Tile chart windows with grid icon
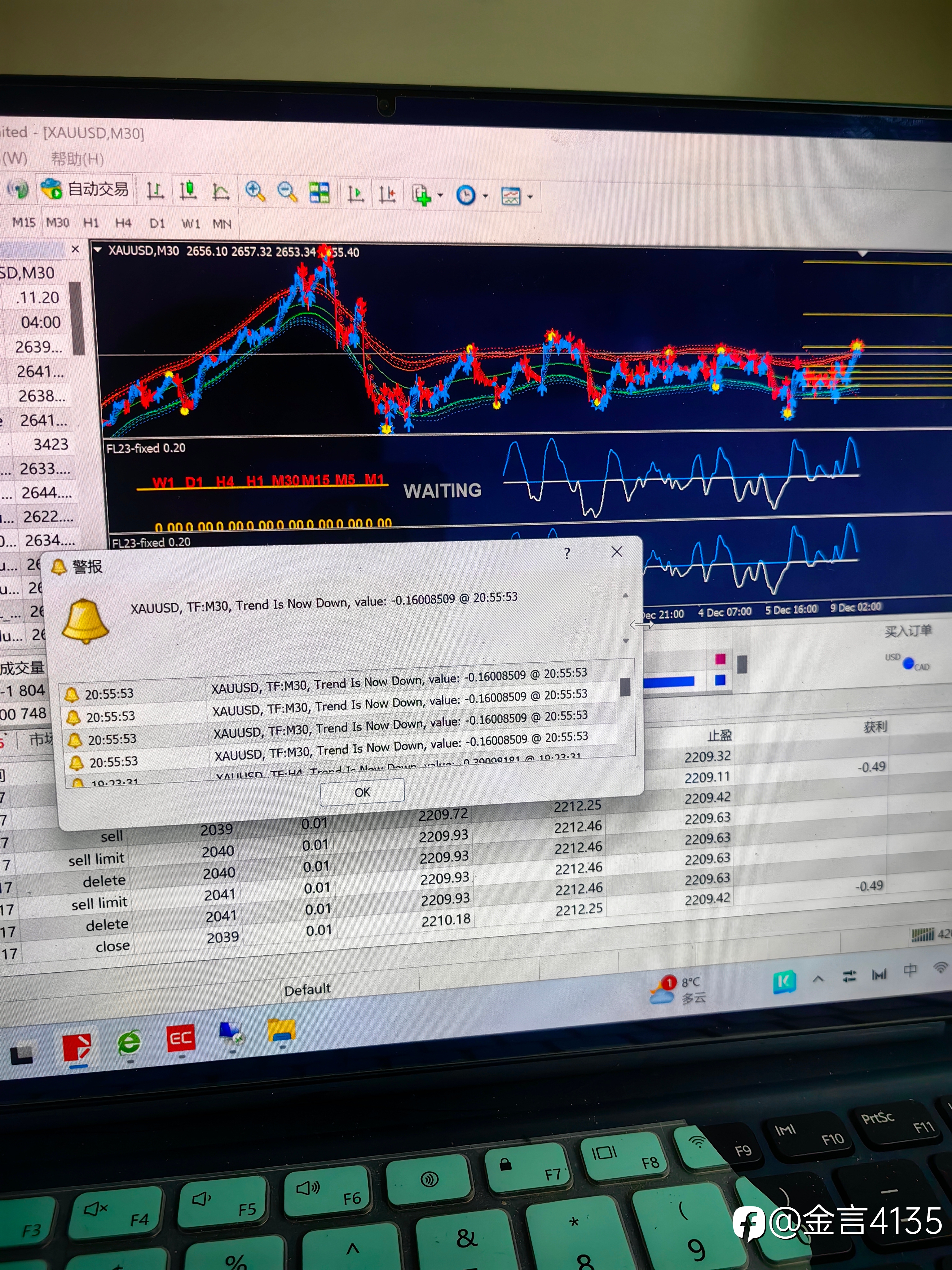The image size is (952, 1270). coord(319,192)
